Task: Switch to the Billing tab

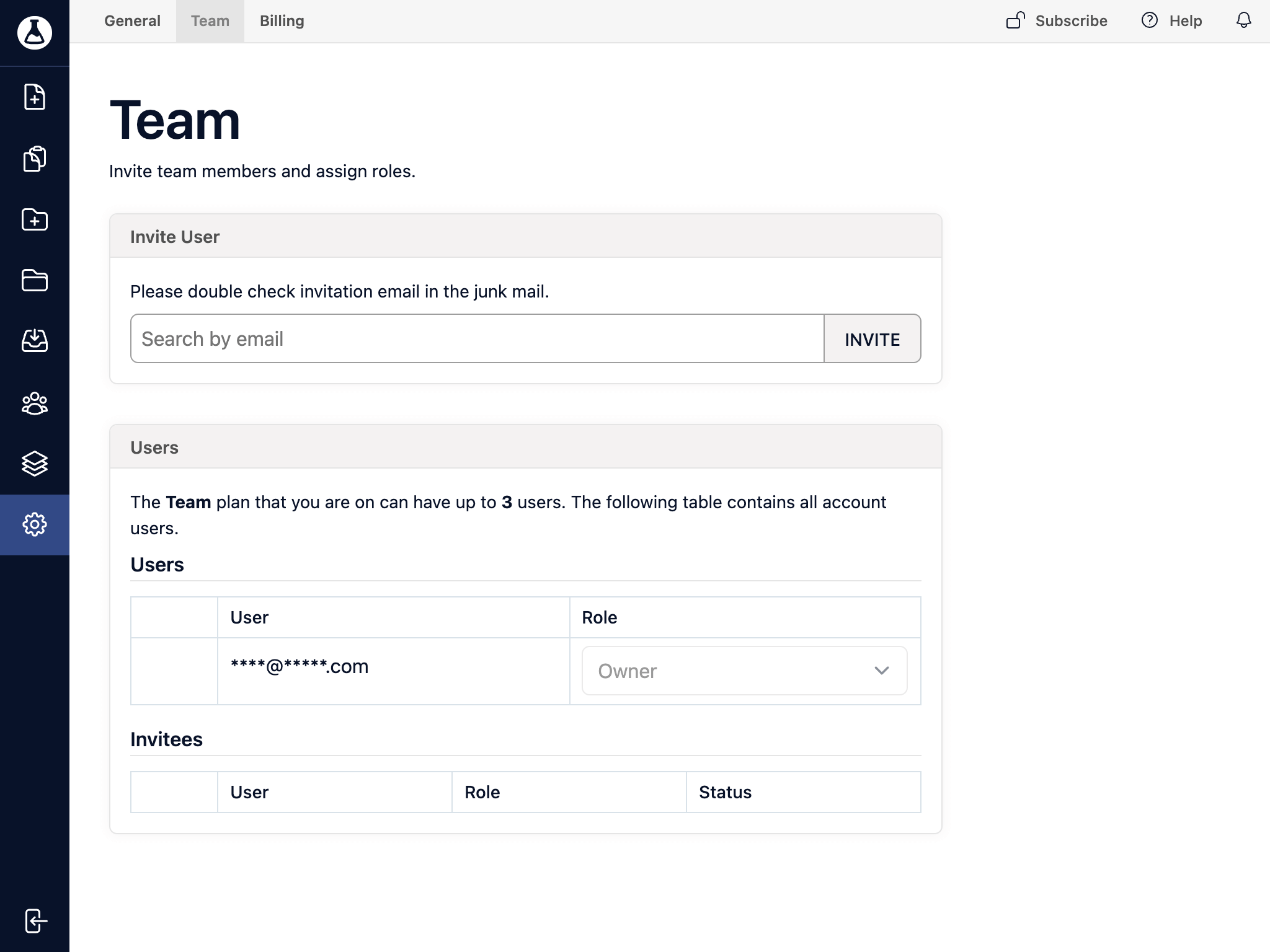Action: 281,20
